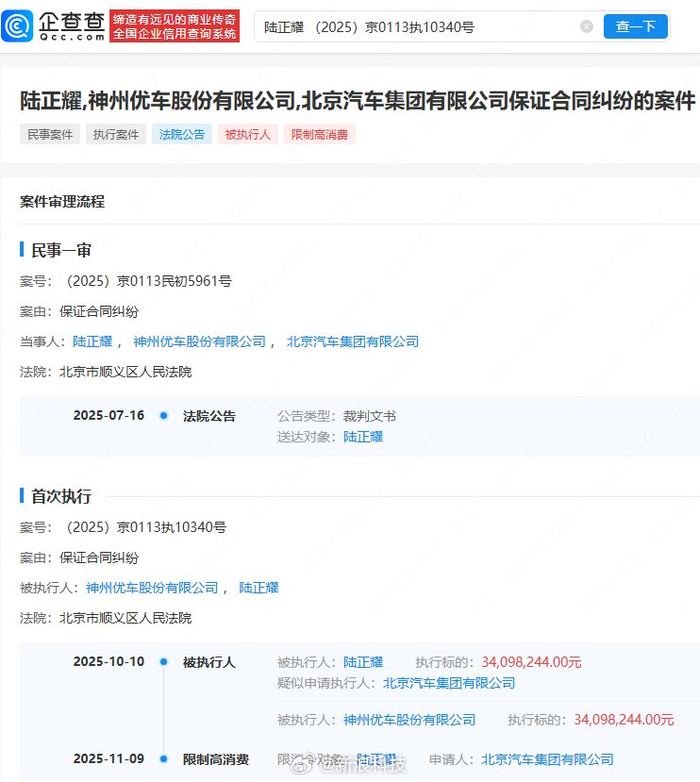The width and height of the screenshot is (700, 782).
Task: Select the 2025-07-16 timeline dot
Action: (x=164, y=415)
